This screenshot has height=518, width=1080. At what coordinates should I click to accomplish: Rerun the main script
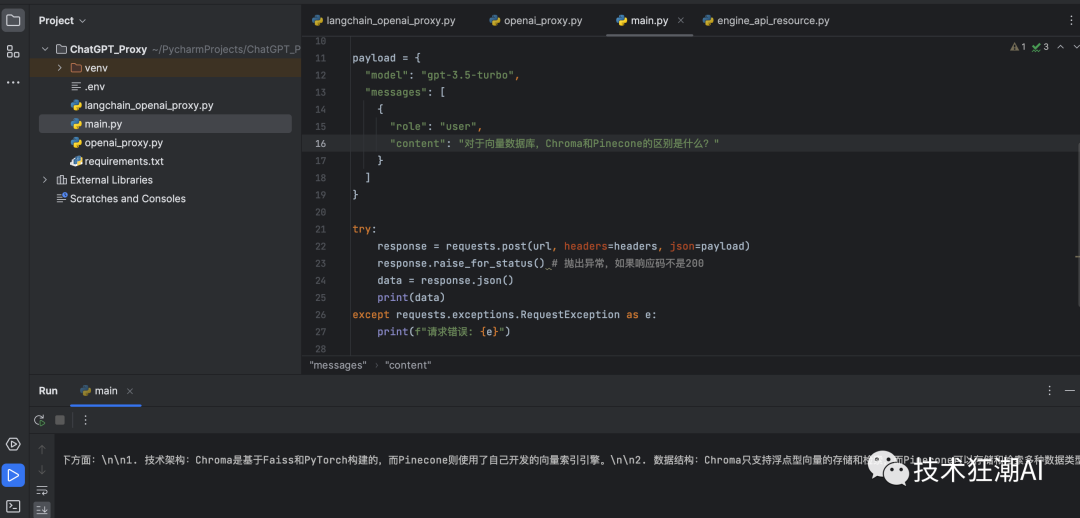[x=39, y=420]
